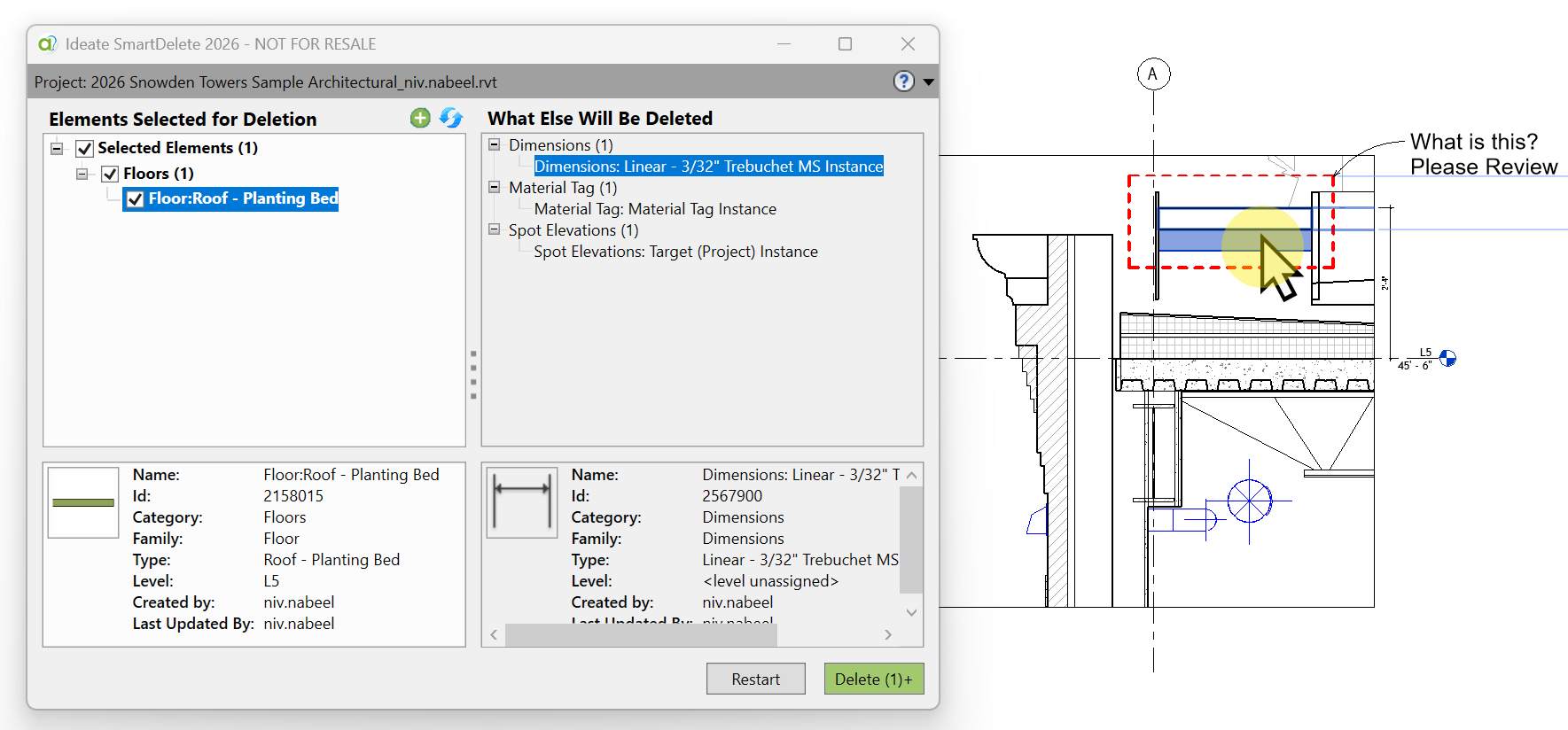Image resolution: width=1568 pixels, height=730 pixels.
Task: Click scroll up arrow in dimension details
Action: pyautogui.click(x=911, y=476)
